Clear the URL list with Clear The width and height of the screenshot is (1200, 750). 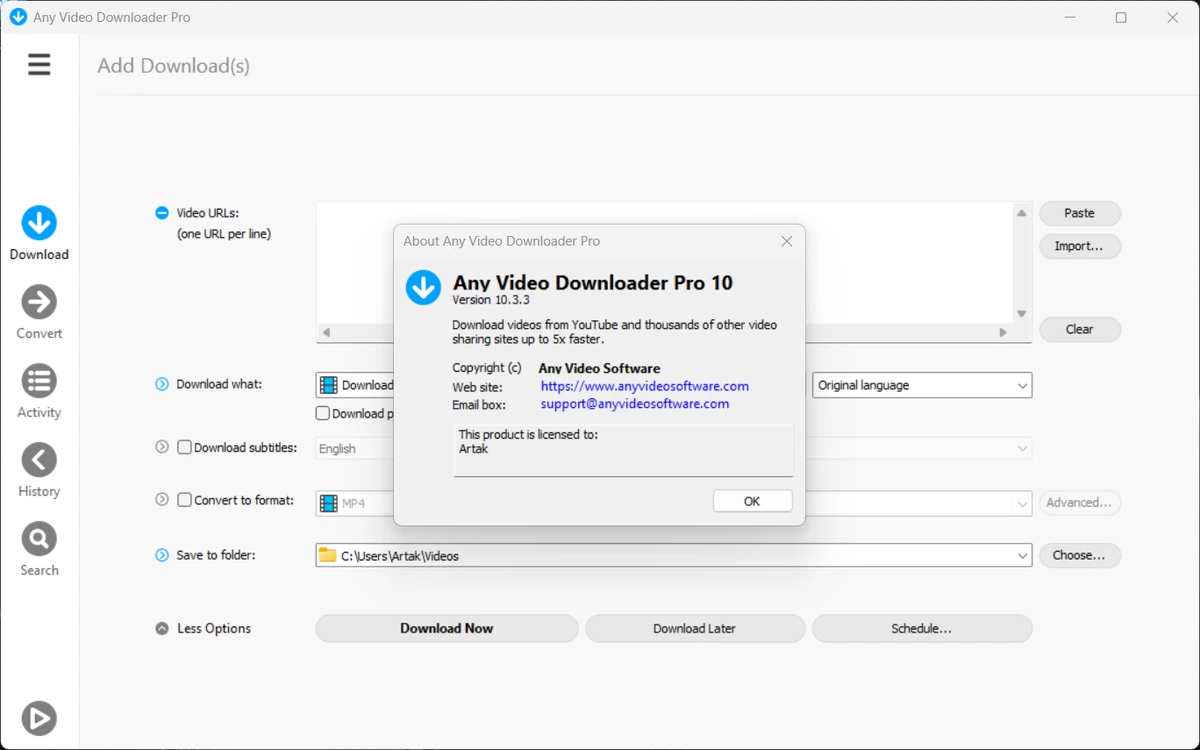click(1080, 329)
